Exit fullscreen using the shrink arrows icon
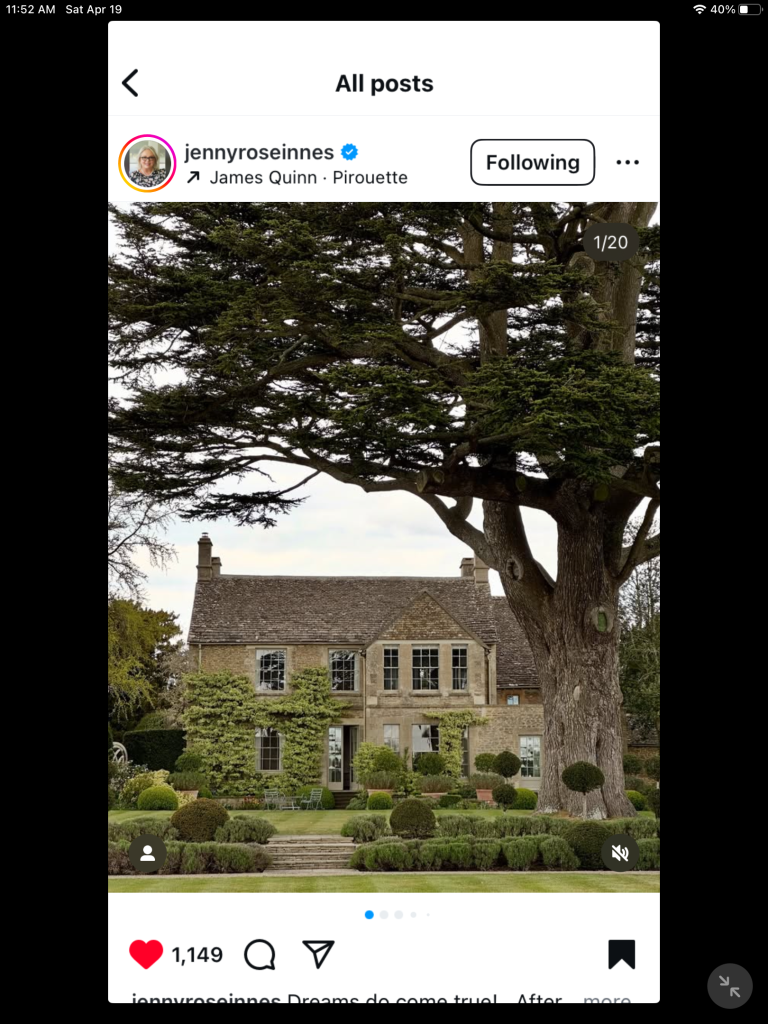The width and height of the screenshot is (768, 1024). (x=730, y=986)
